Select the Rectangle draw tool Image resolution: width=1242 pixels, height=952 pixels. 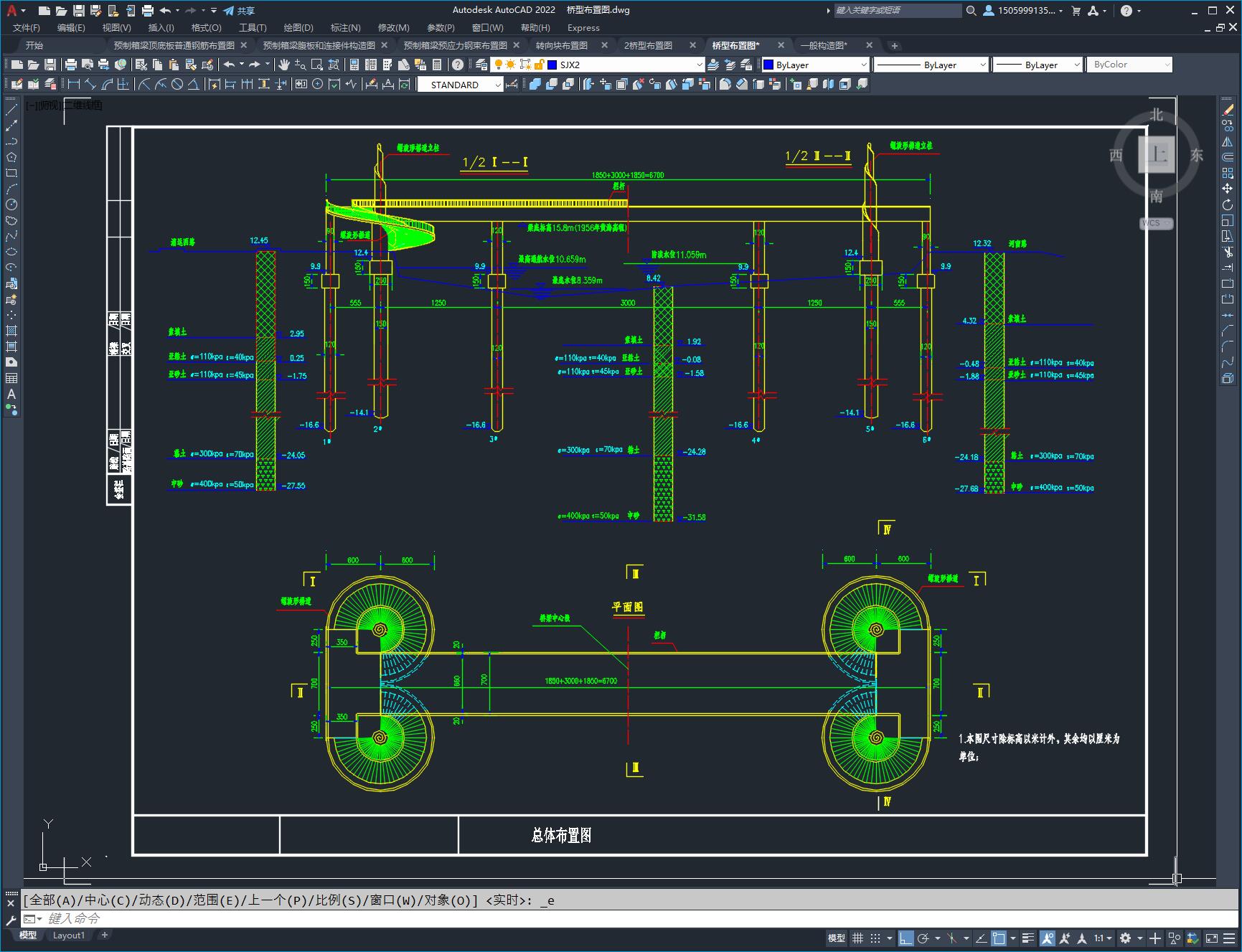pyautogui.click(x=11, y=173)
